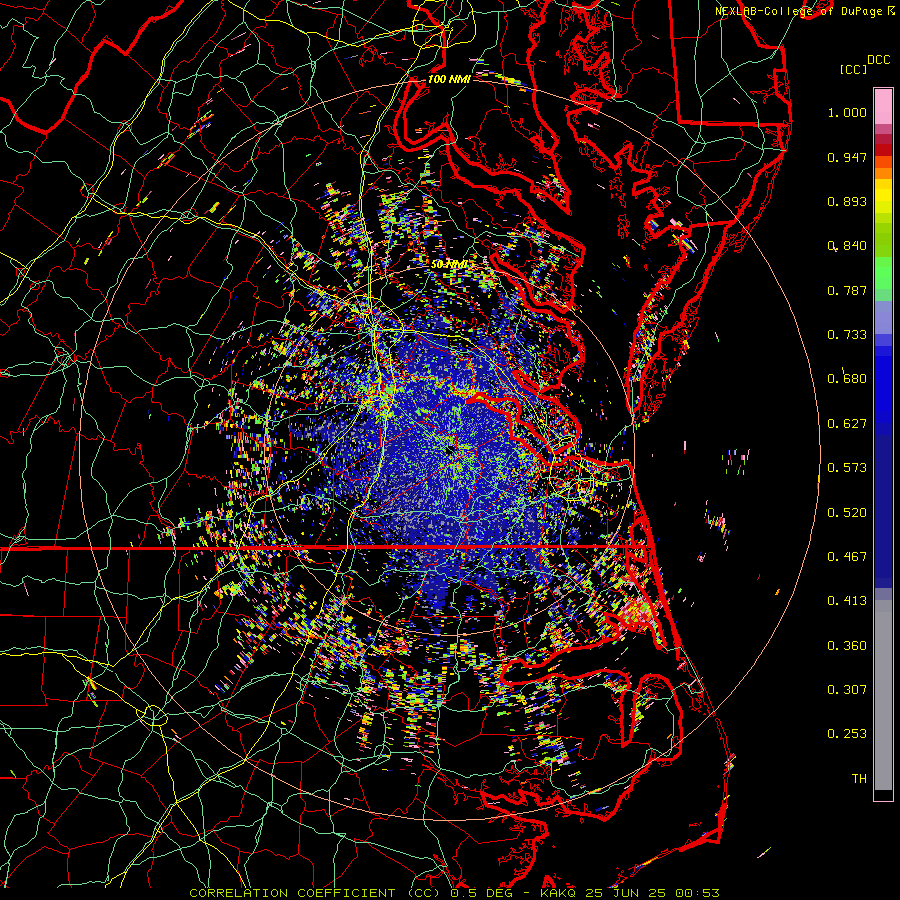Click the 0.840 scale value
The height and width of the screenshot is (900, 900).
847,246
